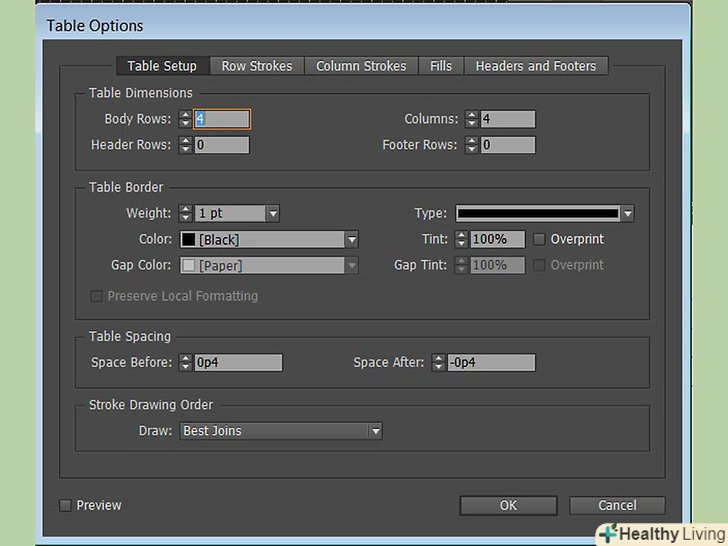Click the Columns stepper arrows

click(x=472, y=119)
